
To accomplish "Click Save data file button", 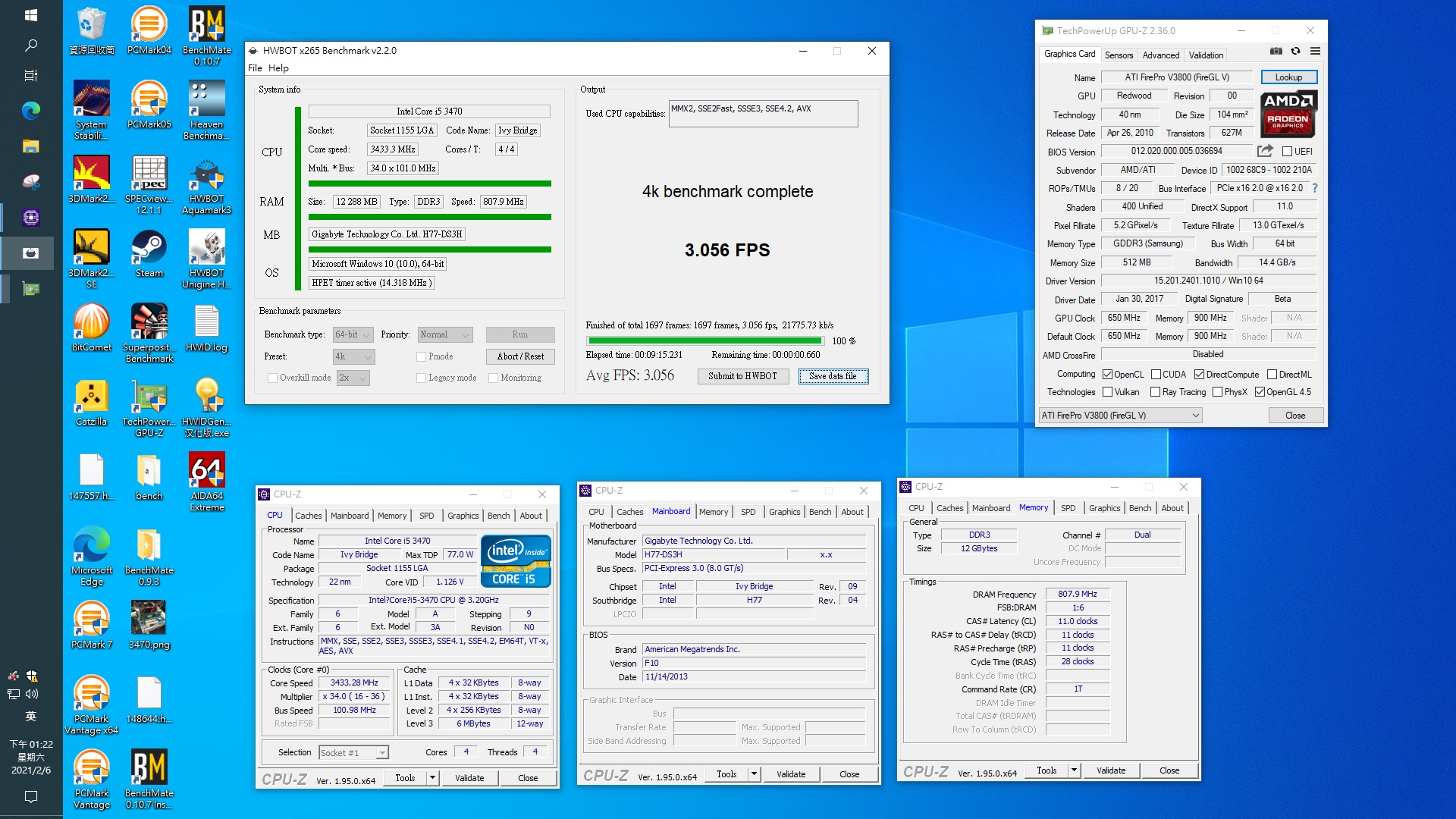I will point(833,376).
